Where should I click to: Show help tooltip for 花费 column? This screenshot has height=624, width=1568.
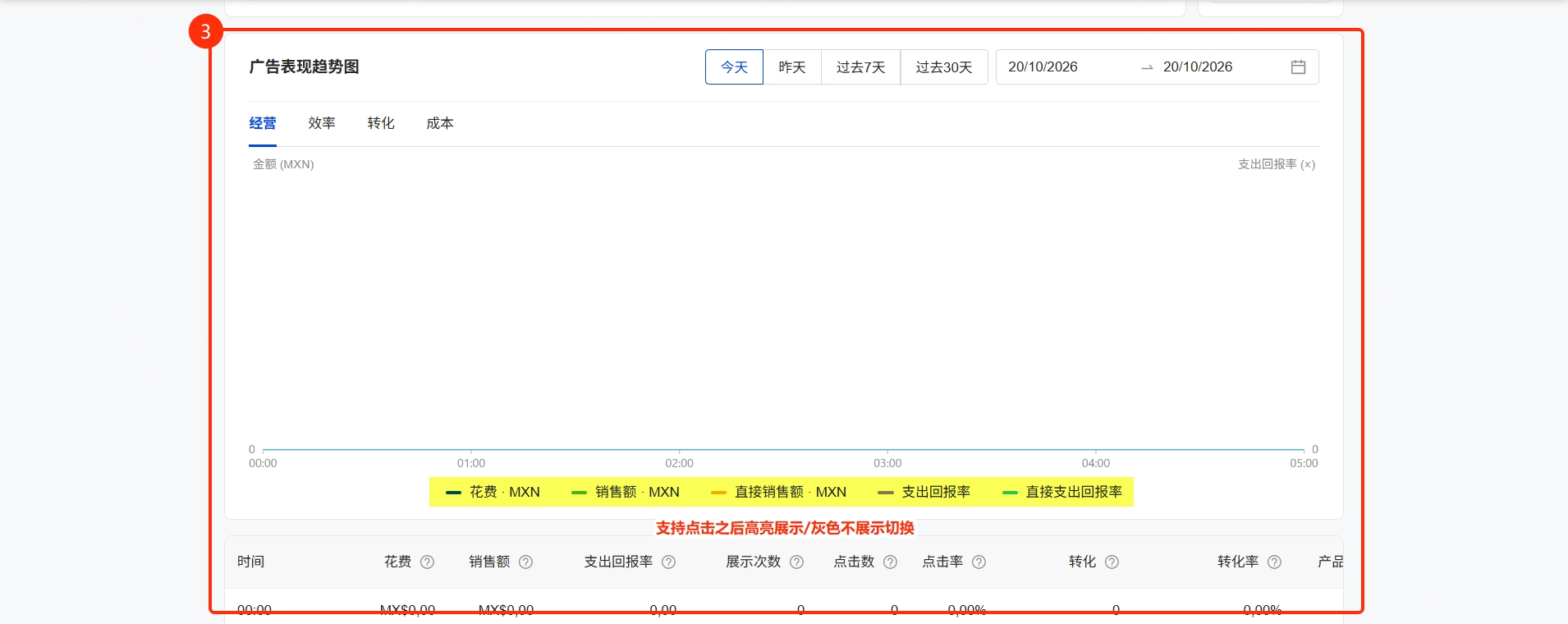427,562
